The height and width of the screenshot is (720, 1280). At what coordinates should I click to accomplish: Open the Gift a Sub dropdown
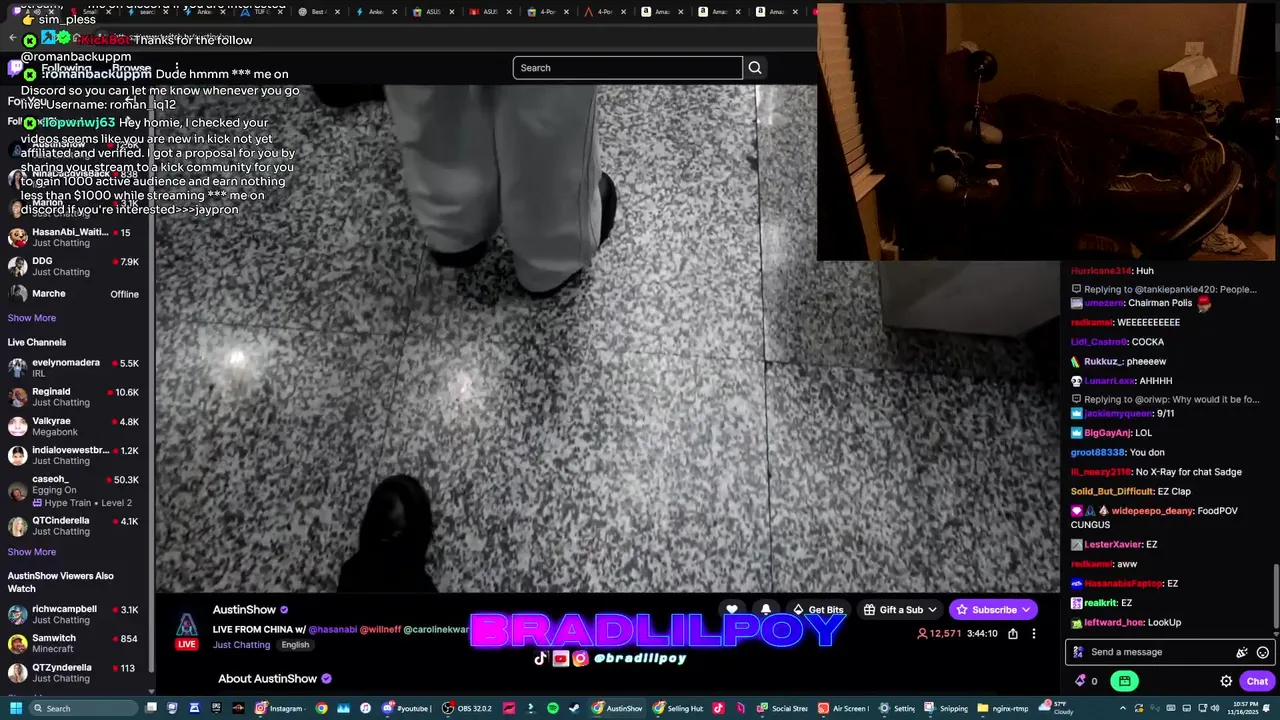900,610
